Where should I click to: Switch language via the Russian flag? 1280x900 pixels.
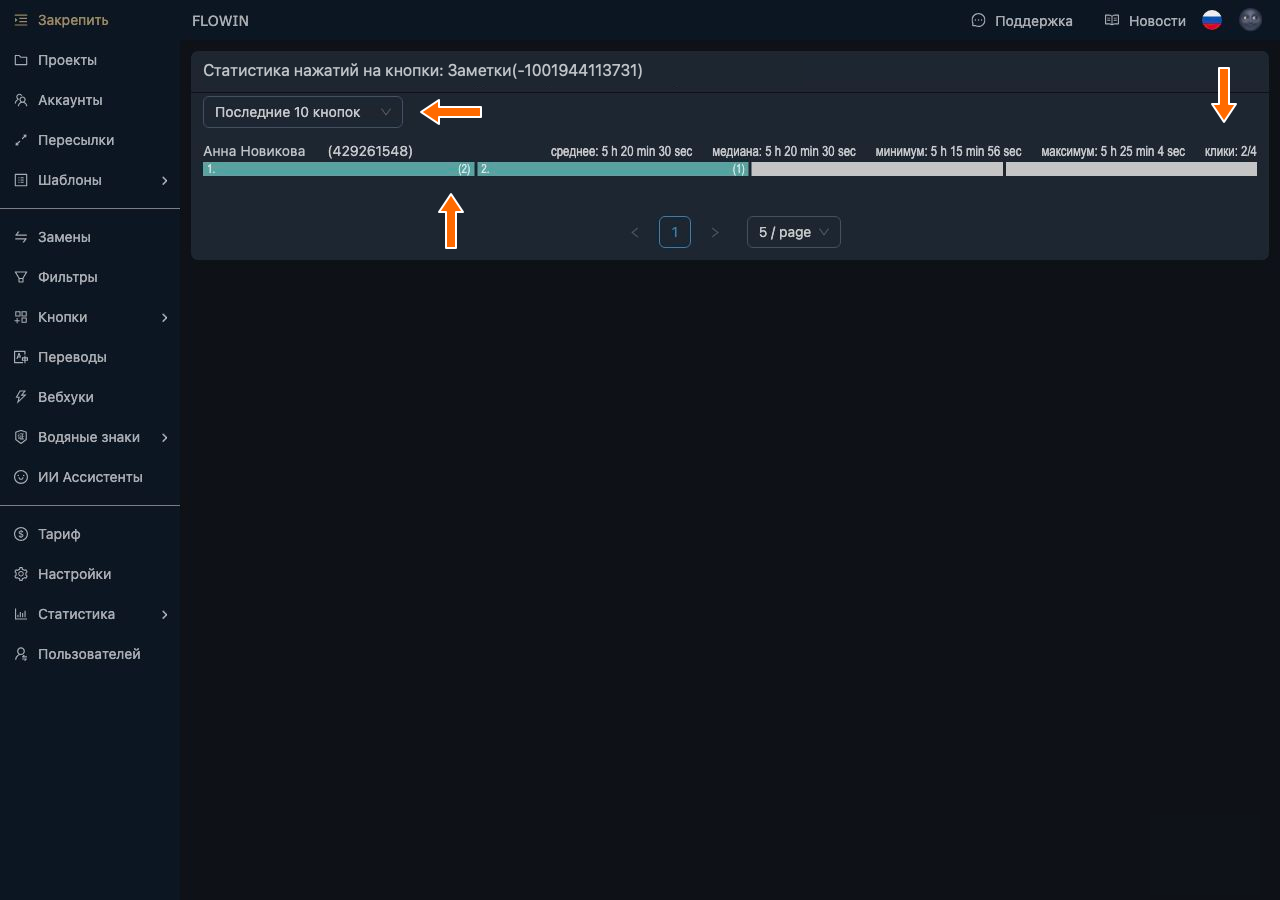tap(1212, 20)
